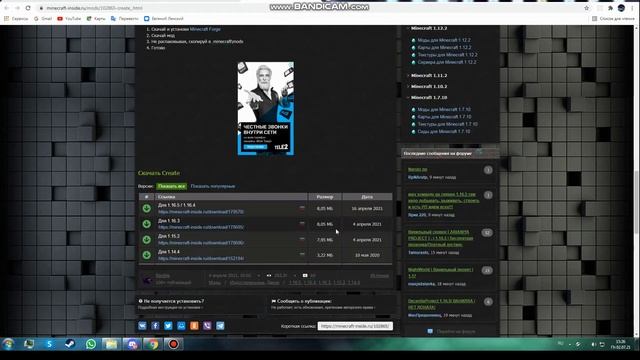Open the Переводчик bookmark

tap(125, 19)
